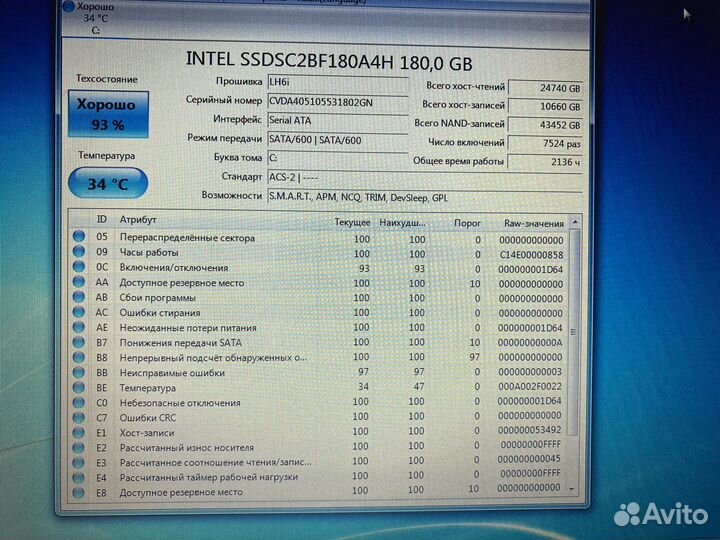Image resolution: width=720 pixels, height=540 pixels.
Task: Click the power-on count value 7524 раз
Action: (x=545, y=143)
